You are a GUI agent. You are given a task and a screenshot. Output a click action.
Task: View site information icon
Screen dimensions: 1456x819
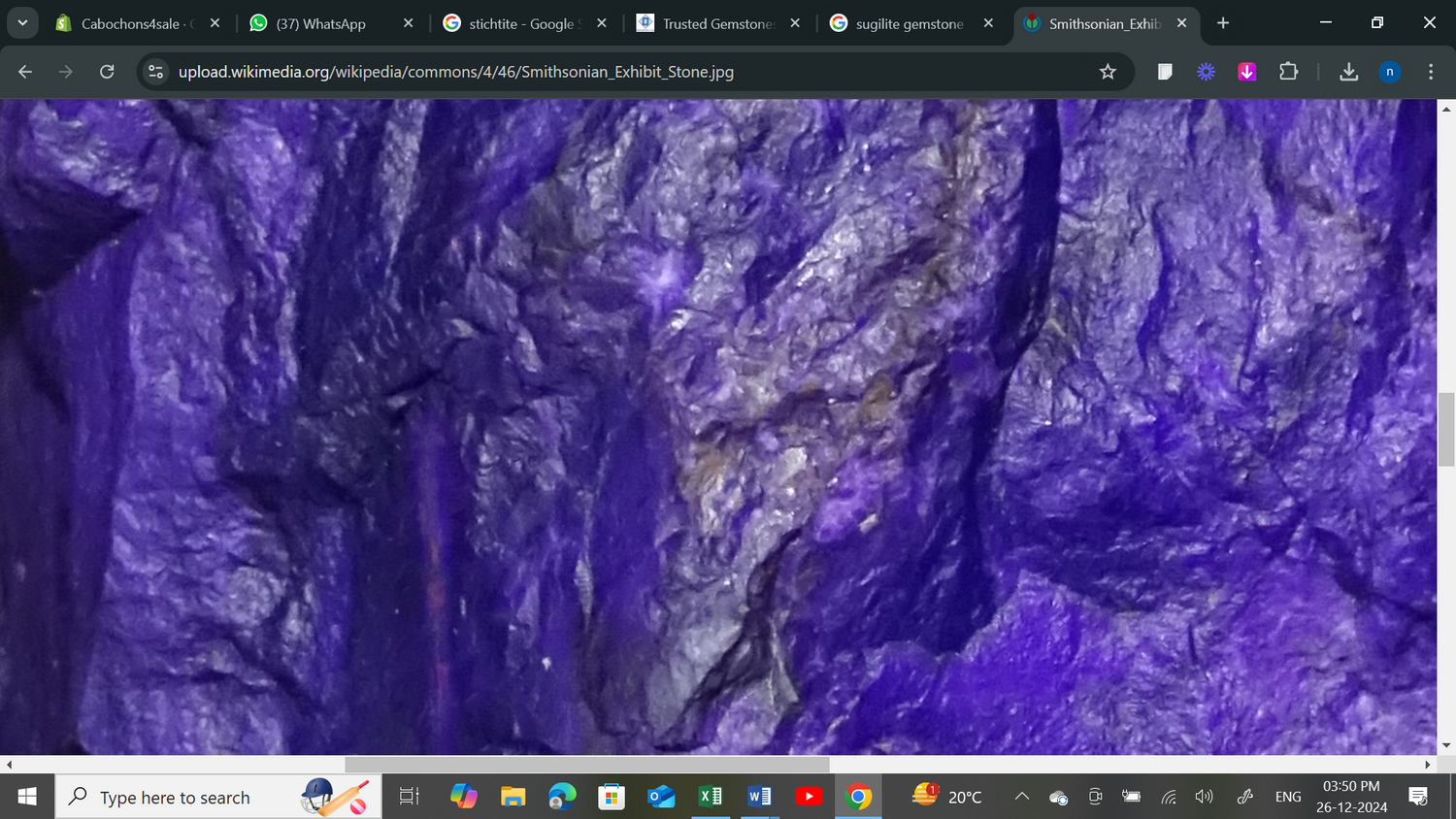(x=155, y=72)
